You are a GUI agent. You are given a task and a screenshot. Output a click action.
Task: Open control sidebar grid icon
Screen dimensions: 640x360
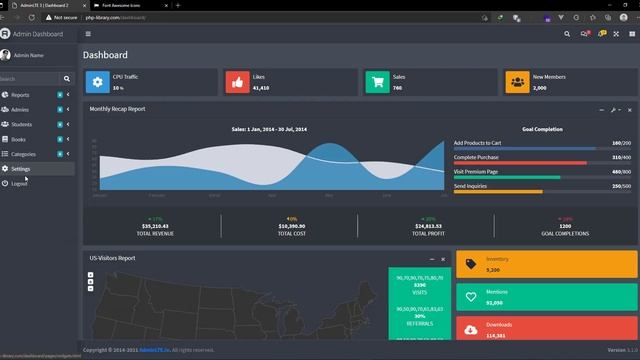point(632,34)
